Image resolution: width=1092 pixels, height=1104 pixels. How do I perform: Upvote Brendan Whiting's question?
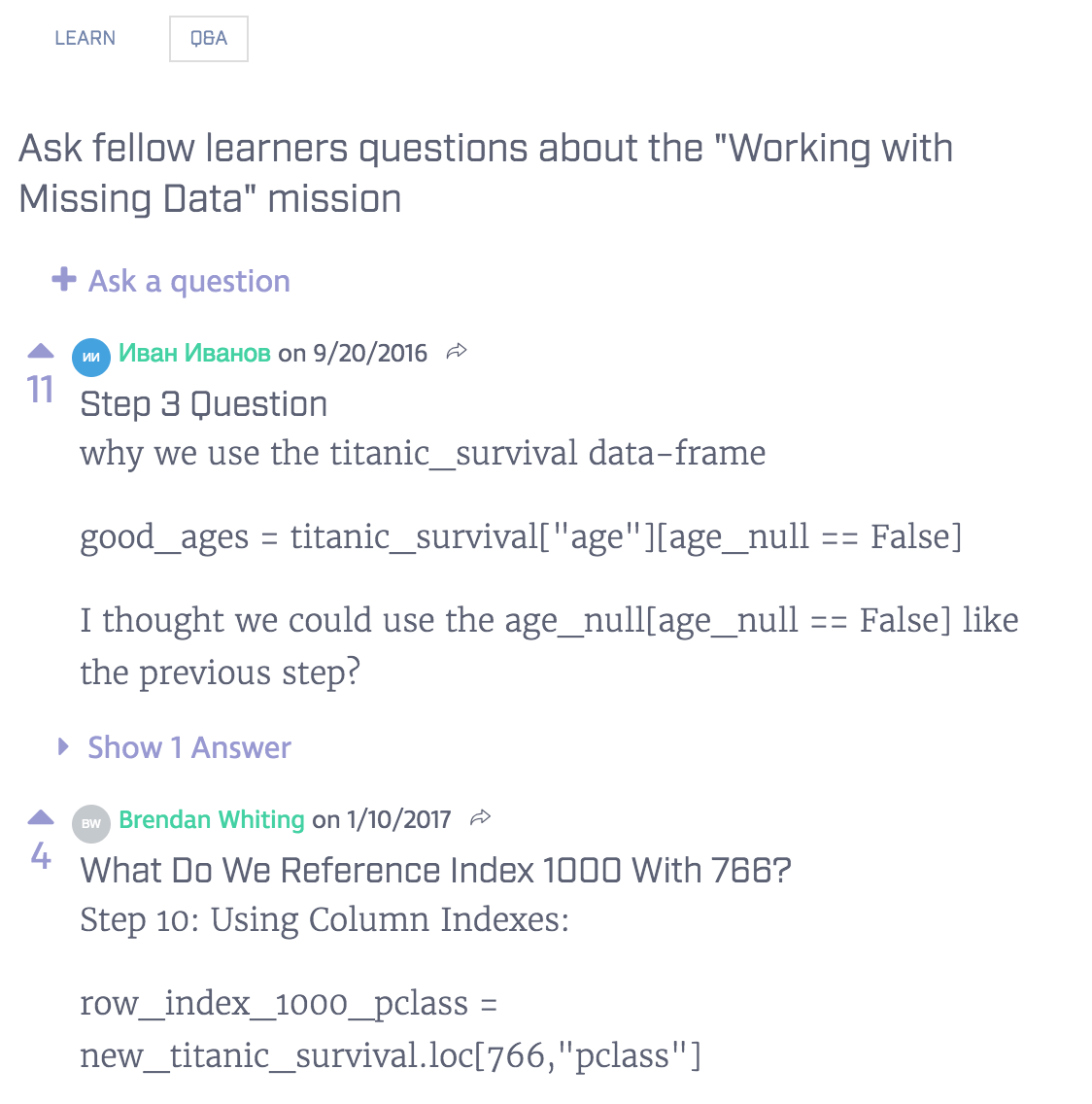point(40,817)
